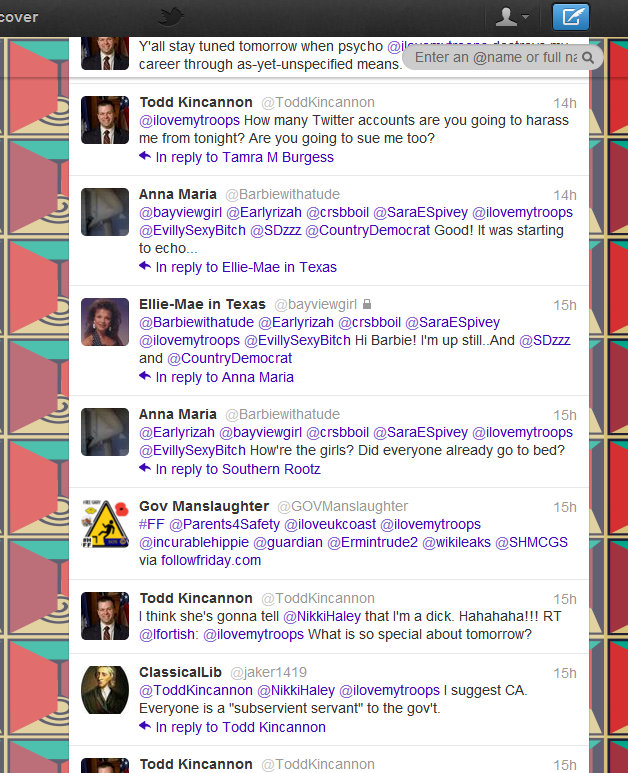The height and width of the screenshot is (773, 628).
Task: Click the #FF hashtag
Action: click(x=151, y=524)
